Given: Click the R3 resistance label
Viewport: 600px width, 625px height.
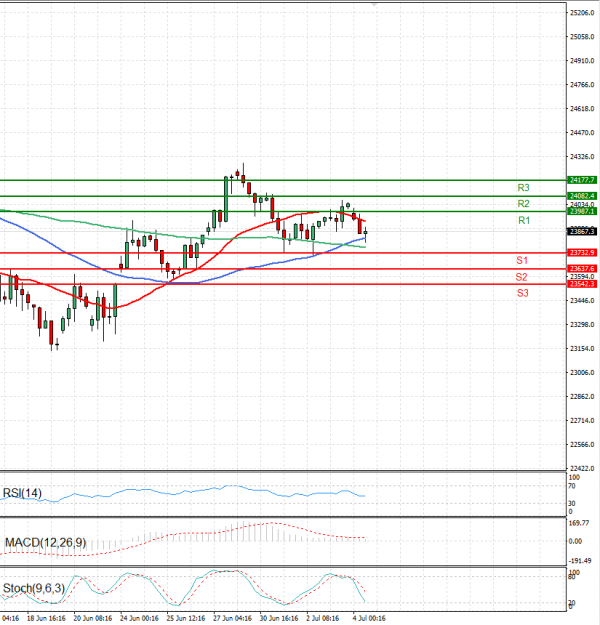Looking at the screenshot, I should [523, 187].
